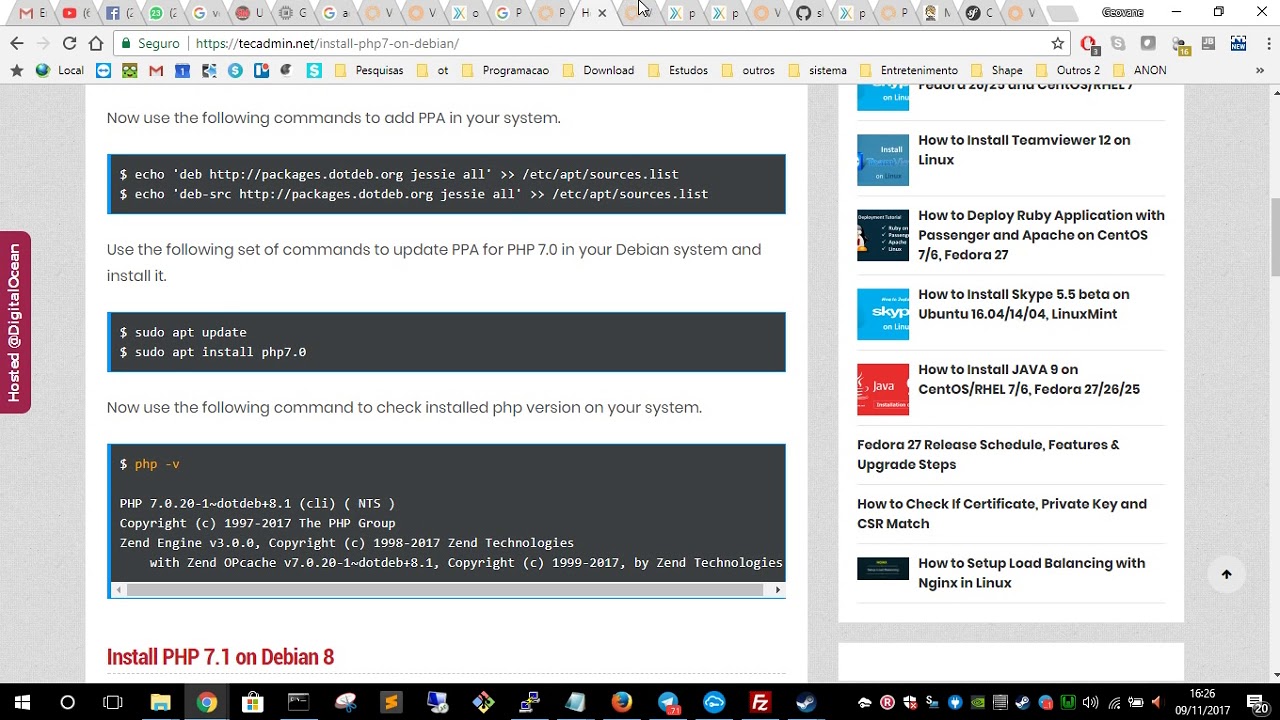Image resolution: width=1280 pixels, height=720 pixels.
Task: Open the Download bookmark folder
Action: 598,70
